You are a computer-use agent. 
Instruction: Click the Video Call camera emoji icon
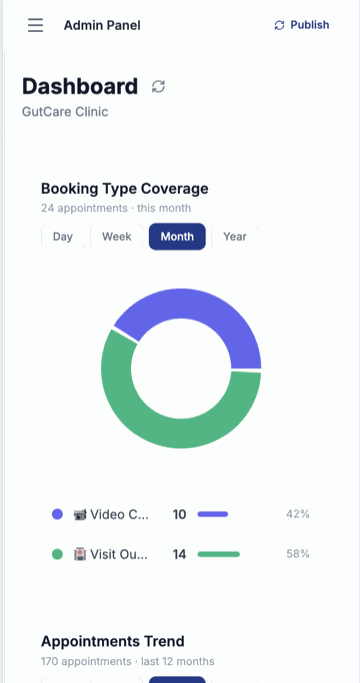point(80,514)
